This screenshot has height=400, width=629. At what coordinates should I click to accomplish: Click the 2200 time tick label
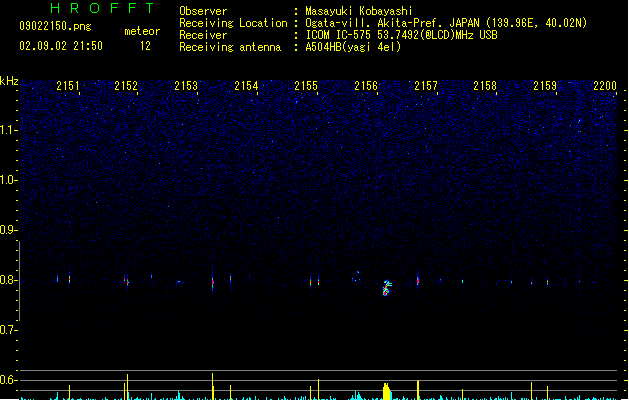tap(605, 86)
